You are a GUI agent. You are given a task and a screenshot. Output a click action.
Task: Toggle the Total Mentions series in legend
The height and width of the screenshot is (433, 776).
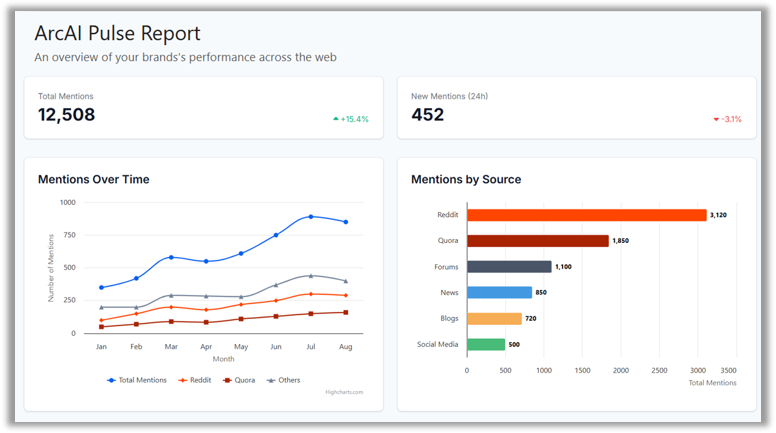point(137,380)
